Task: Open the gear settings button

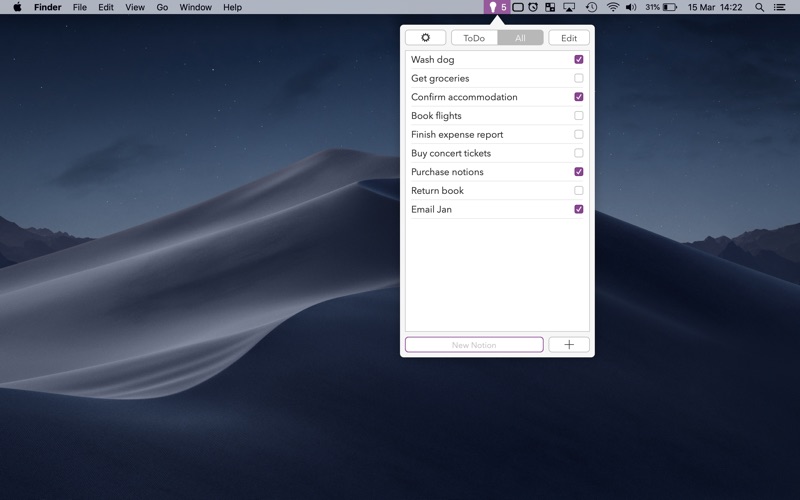Action: (426, 38)
